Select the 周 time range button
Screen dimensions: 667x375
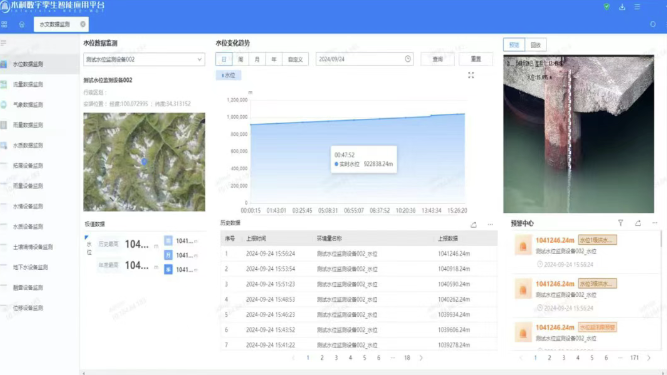pyautogui.click(x=240, y=60)
